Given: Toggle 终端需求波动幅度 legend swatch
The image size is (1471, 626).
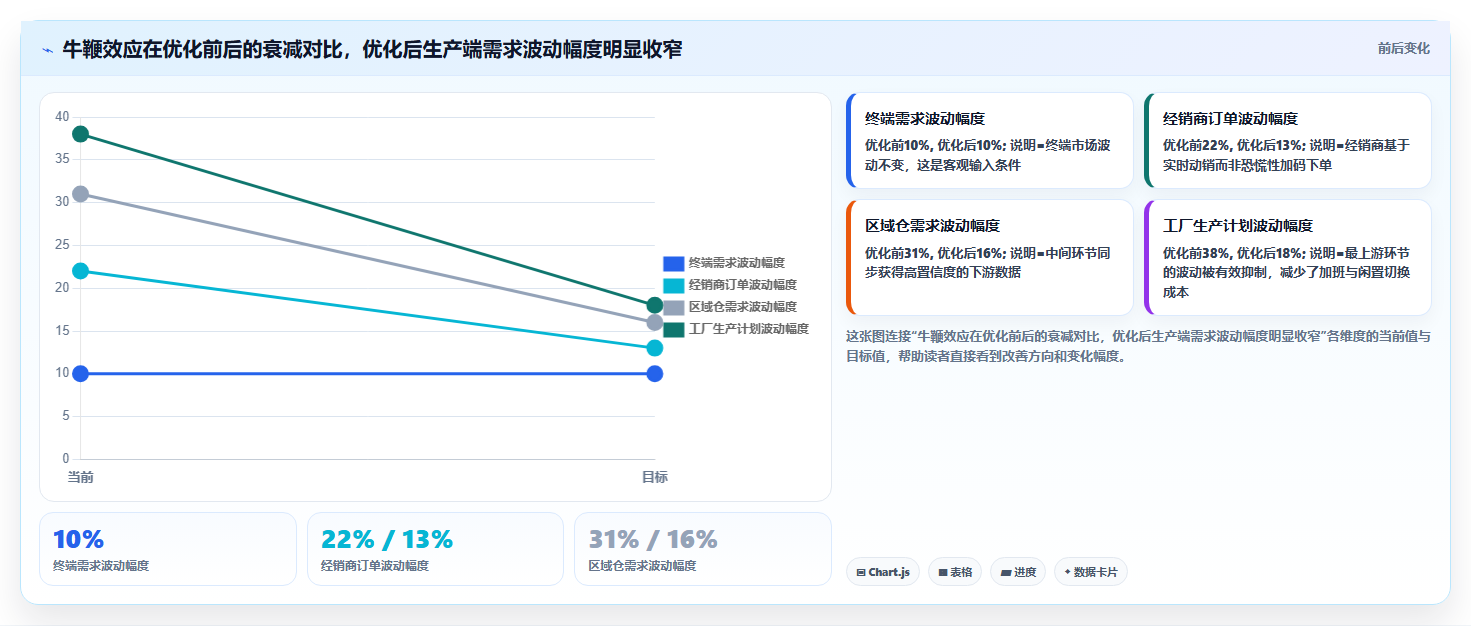Looking at the screenshot, I should (674, 263).
